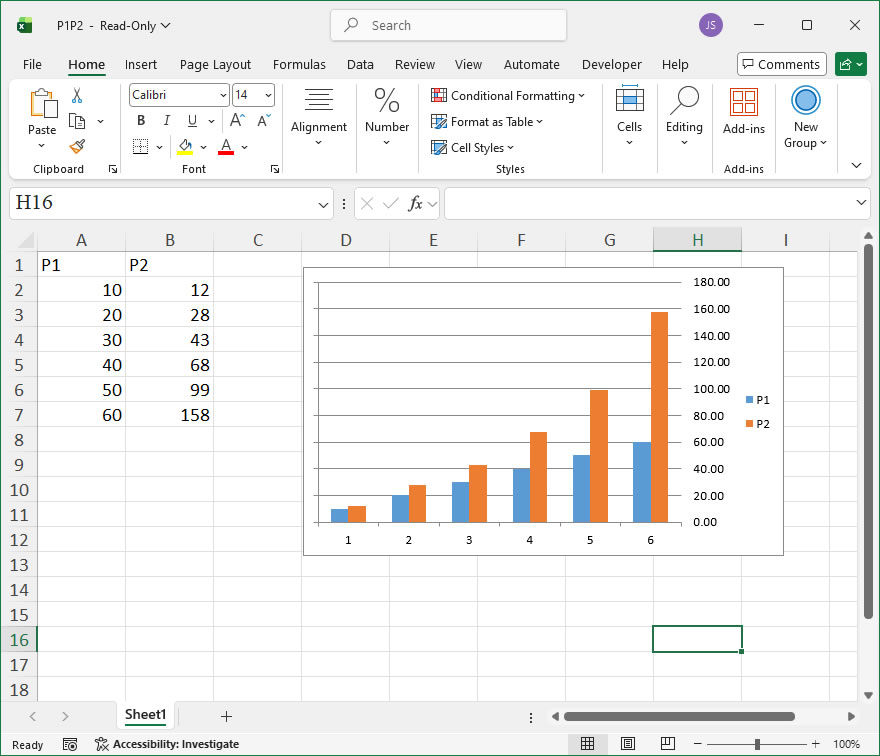Toggle Italic formatting

pyautogui.click(x=166, y=121)
